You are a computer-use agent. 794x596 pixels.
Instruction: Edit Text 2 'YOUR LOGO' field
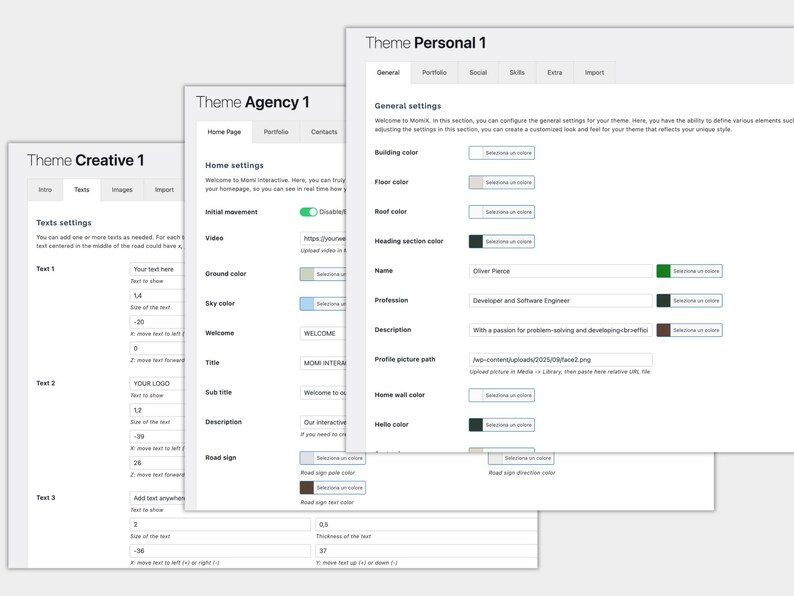click(157, 383)
